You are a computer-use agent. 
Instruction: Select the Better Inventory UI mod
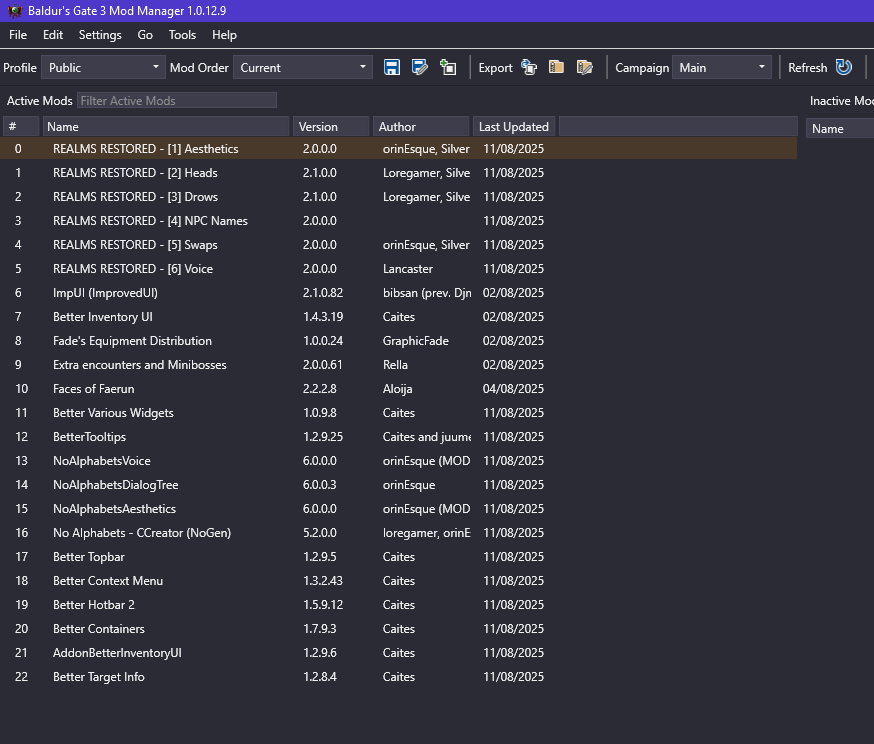[399, 317]
